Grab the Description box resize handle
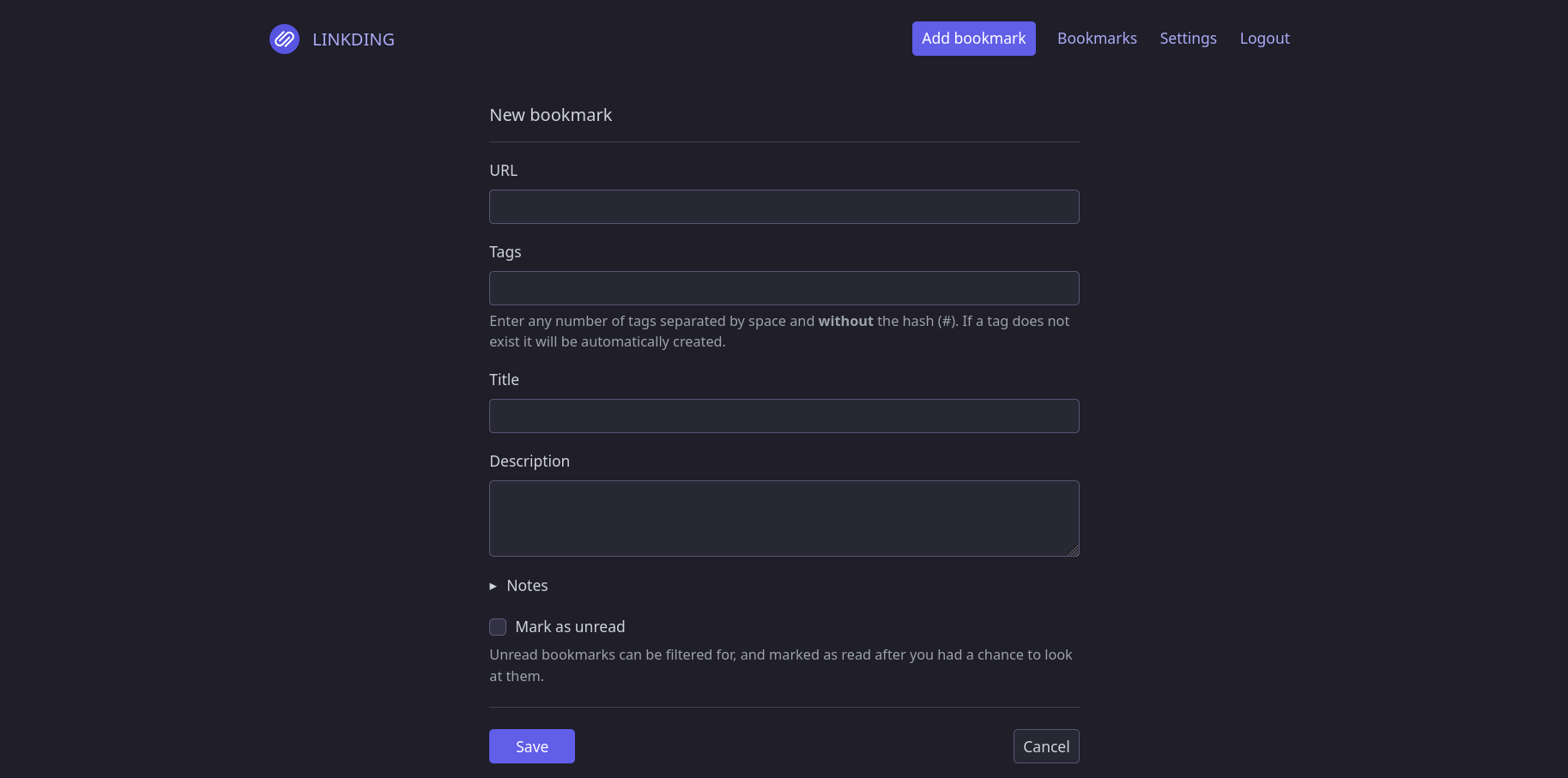 [1073, 551]
